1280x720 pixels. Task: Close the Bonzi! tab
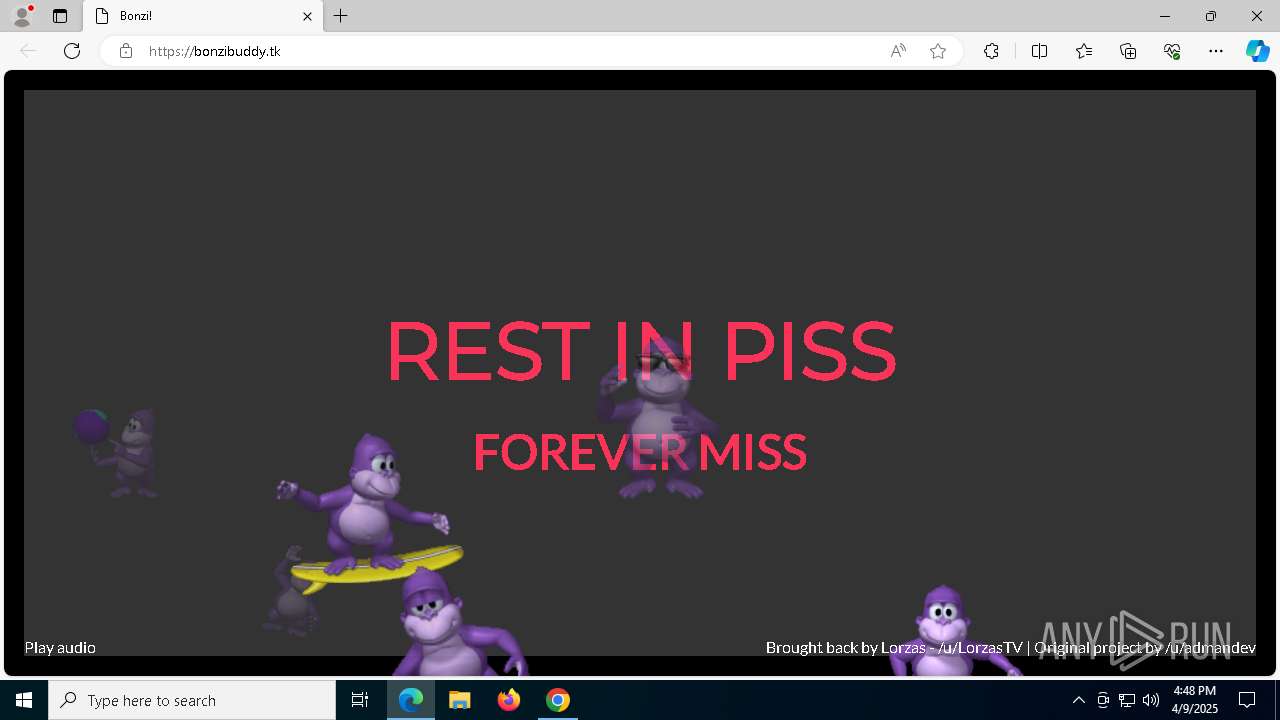307,16
